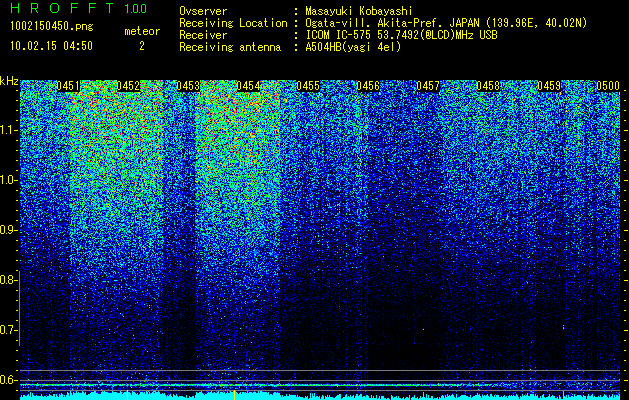Click the 0453 time marker
Viewport: 629px width, 400px height.
(188, 86)
